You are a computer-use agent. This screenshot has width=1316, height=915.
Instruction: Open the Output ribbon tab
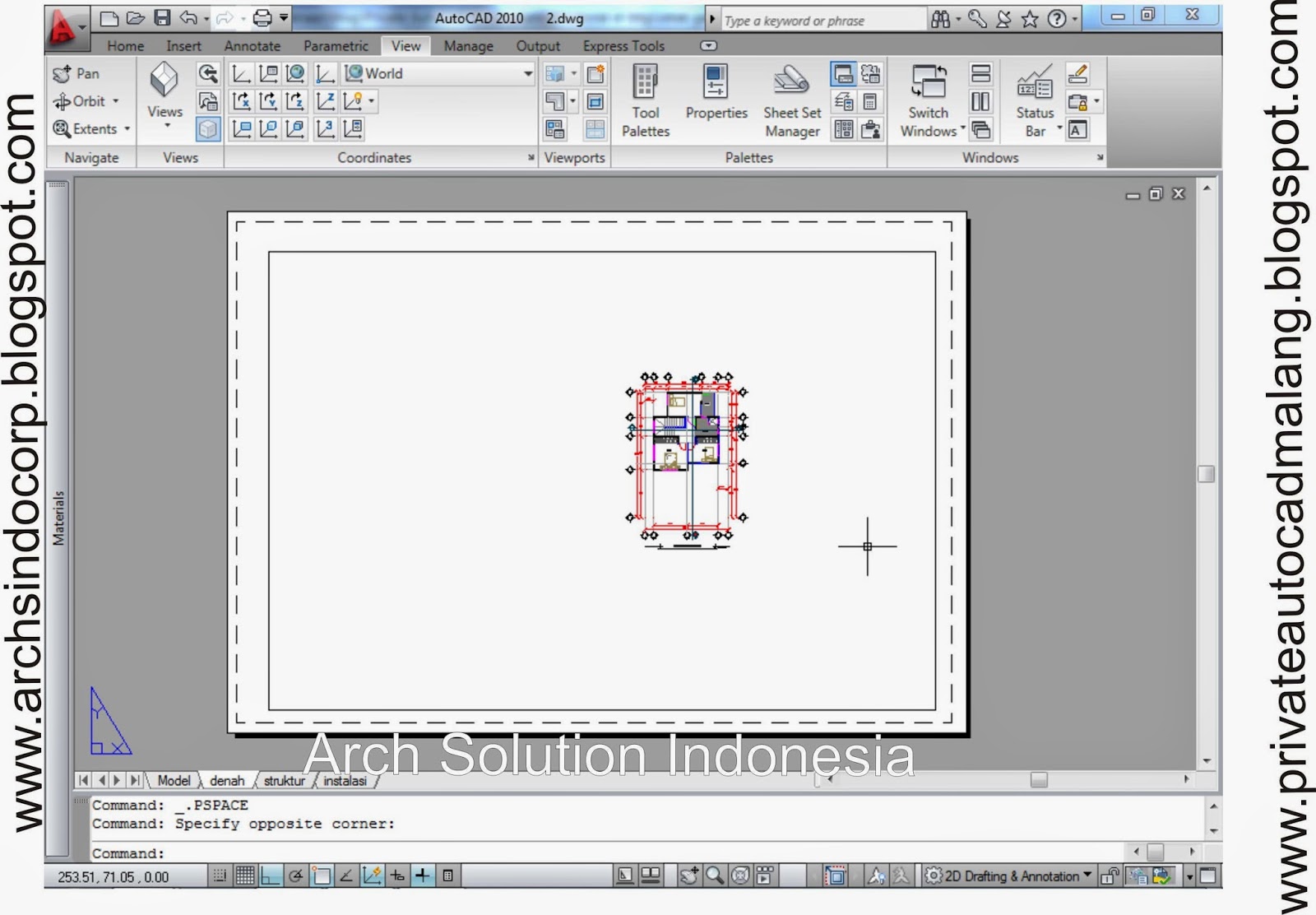pyautogui.click(x=538, y=46)
